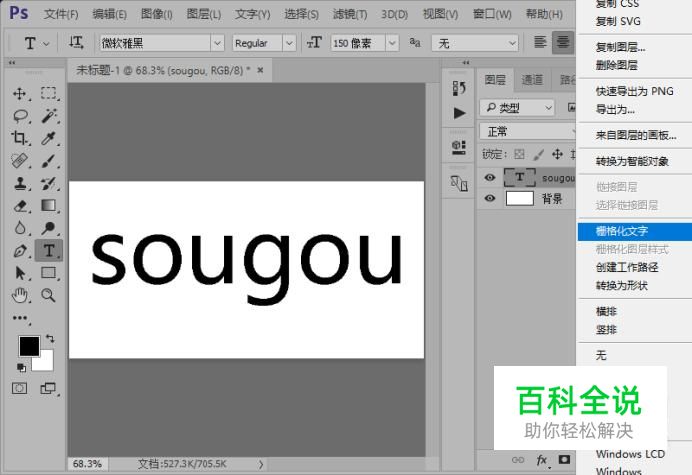The width and height of the screenshot is (692, 475).
Task: Select the Eraser tool
Action: 19,206
